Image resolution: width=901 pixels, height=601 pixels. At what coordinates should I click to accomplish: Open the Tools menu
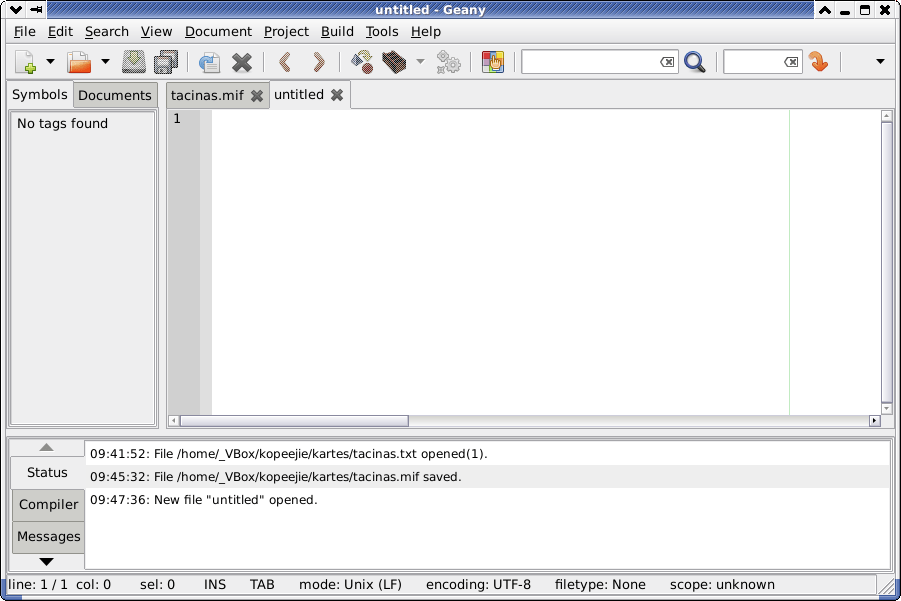point(382,32)
